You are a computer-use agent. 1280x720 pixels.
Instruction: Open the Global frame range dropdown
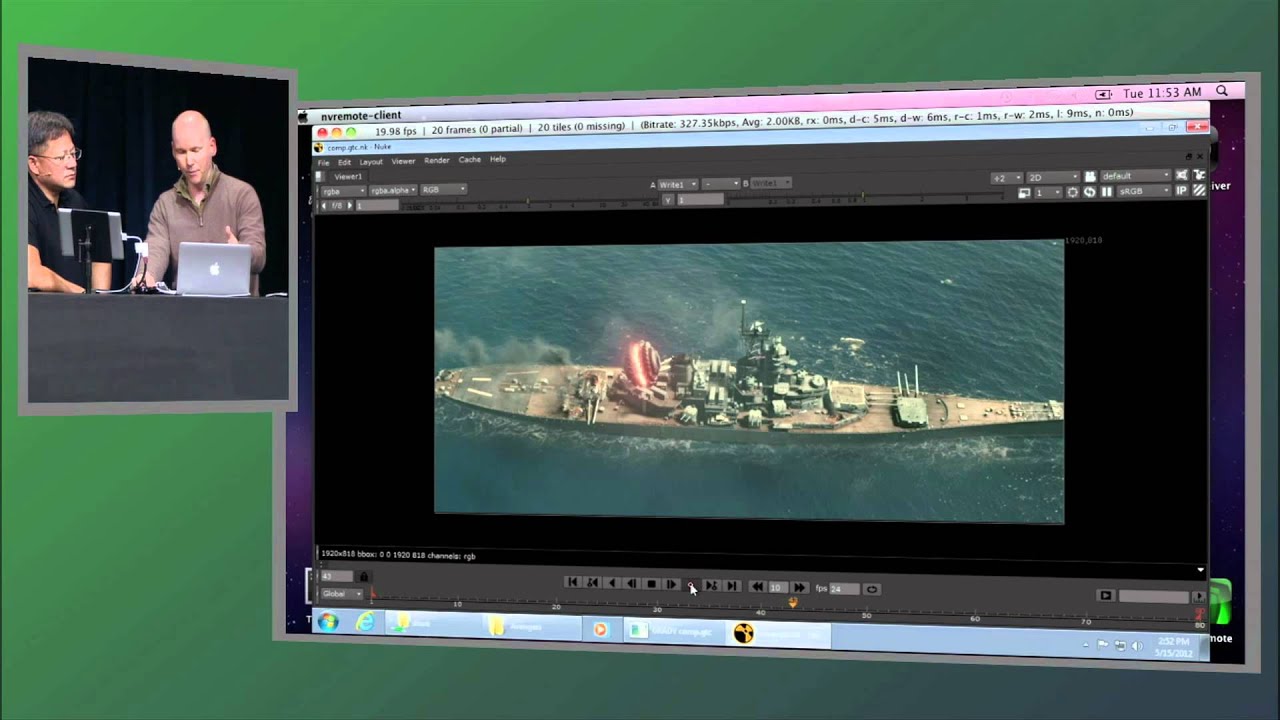341,593
